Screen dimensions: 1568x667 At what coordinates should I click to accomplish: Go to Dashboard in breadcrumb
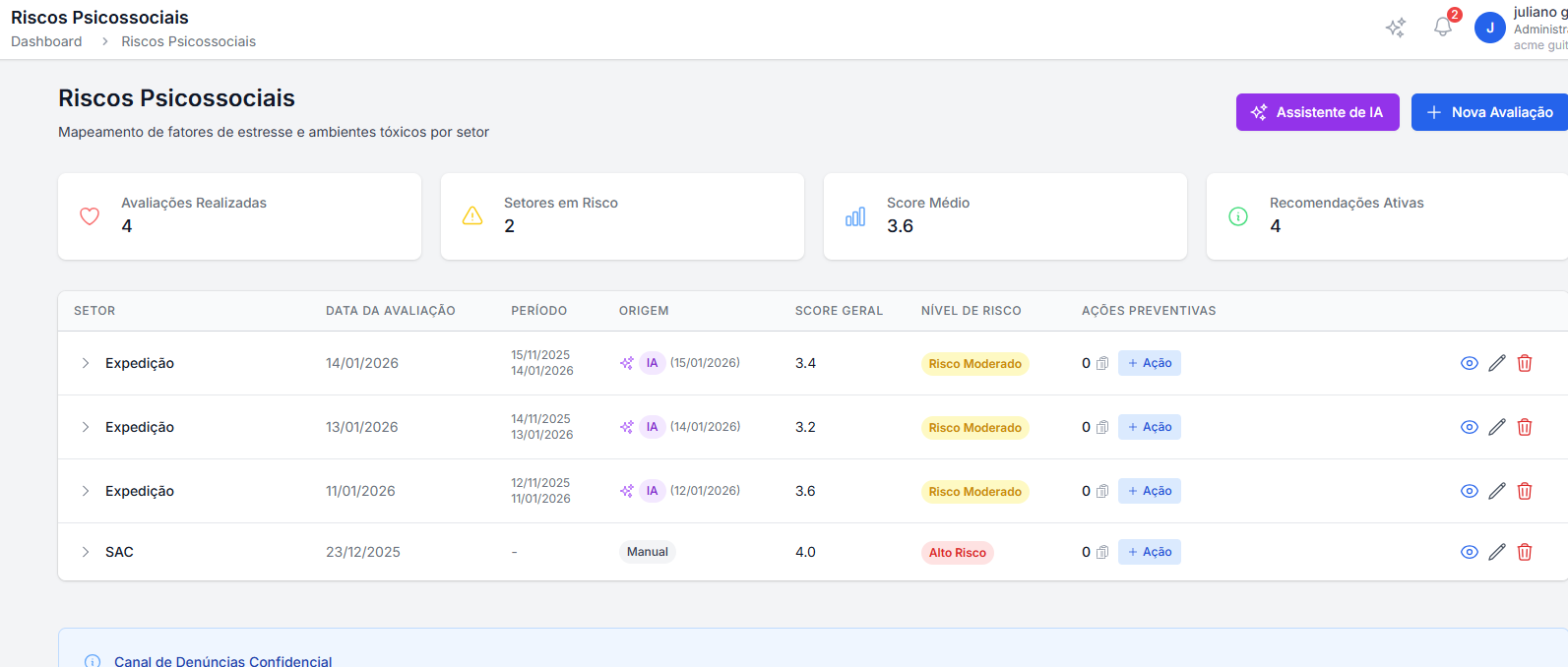click(x=46, y=41)
